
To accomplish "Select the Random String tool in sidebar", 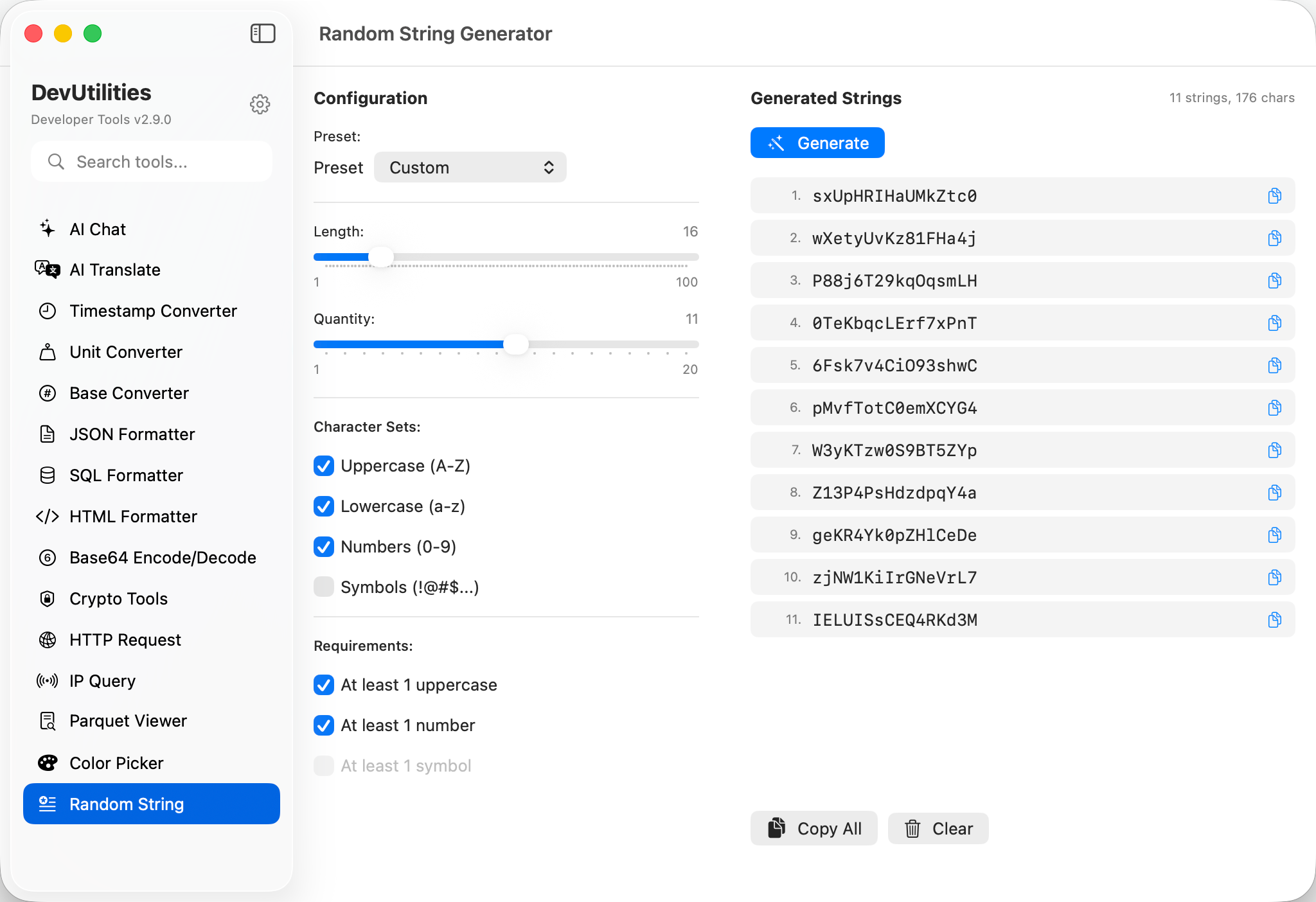I will point(126,804).
